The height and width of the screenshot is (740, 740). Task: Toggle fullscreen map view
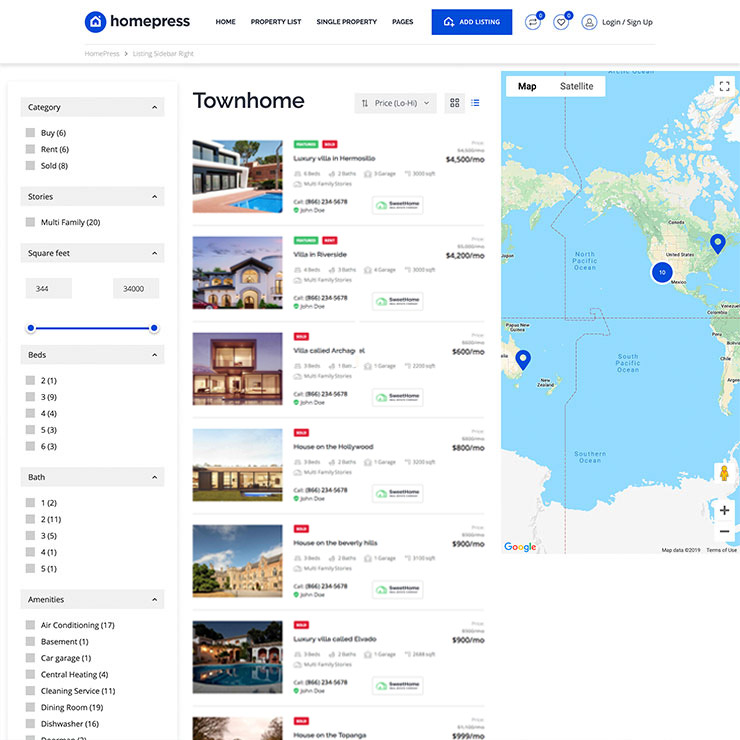coord(724,86)
